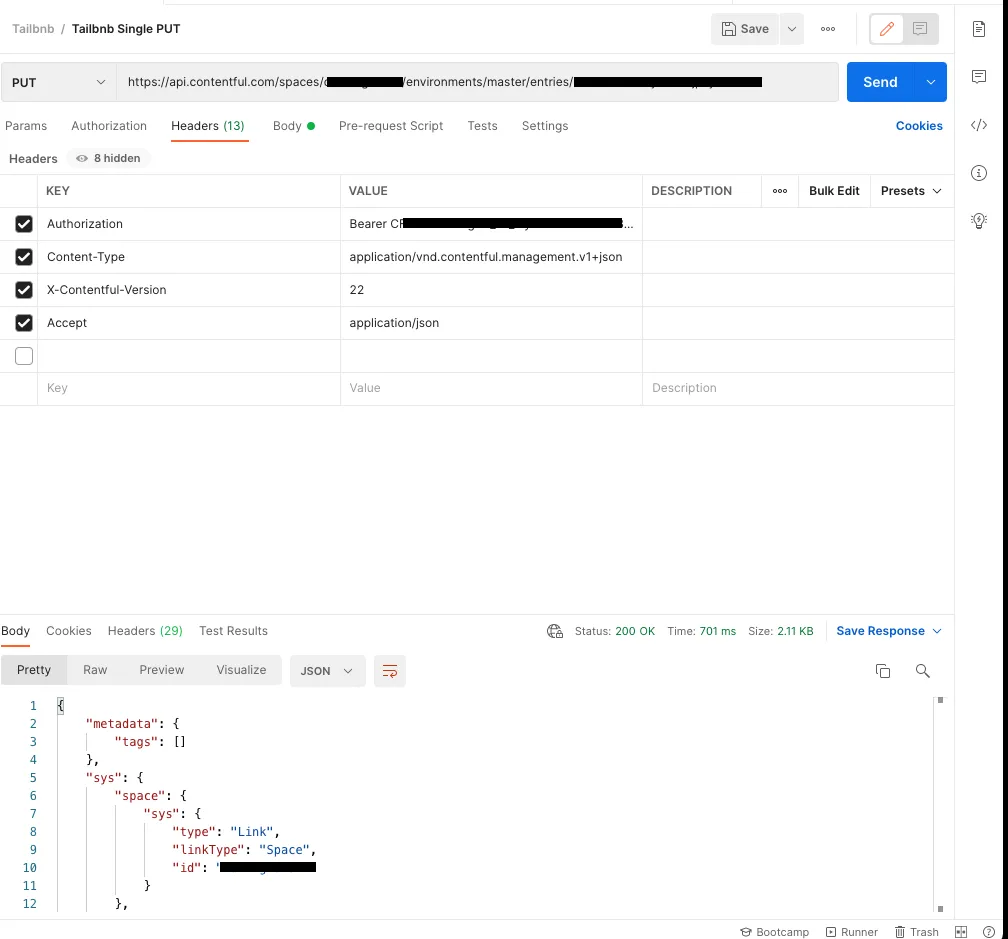Open the Settings tab
The image size is (1008, 939).
(x=544, y=126)
